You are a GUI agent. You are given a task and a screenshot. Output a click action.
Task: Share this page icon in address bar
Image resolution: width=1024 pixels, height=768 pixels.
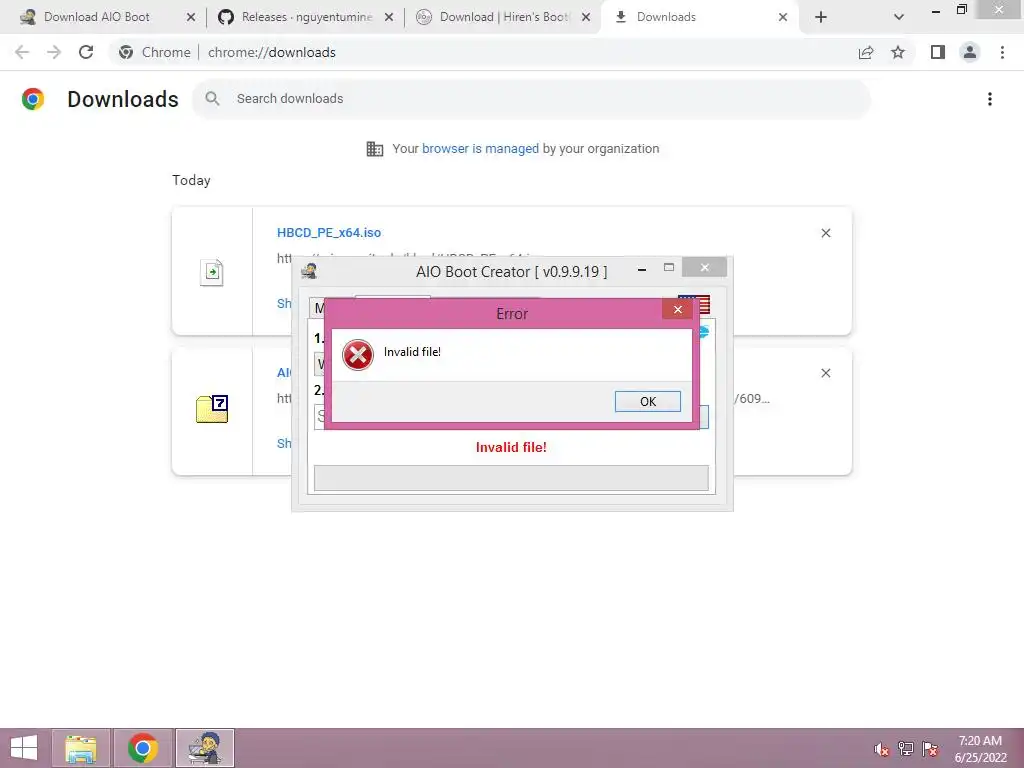(866, 52)
